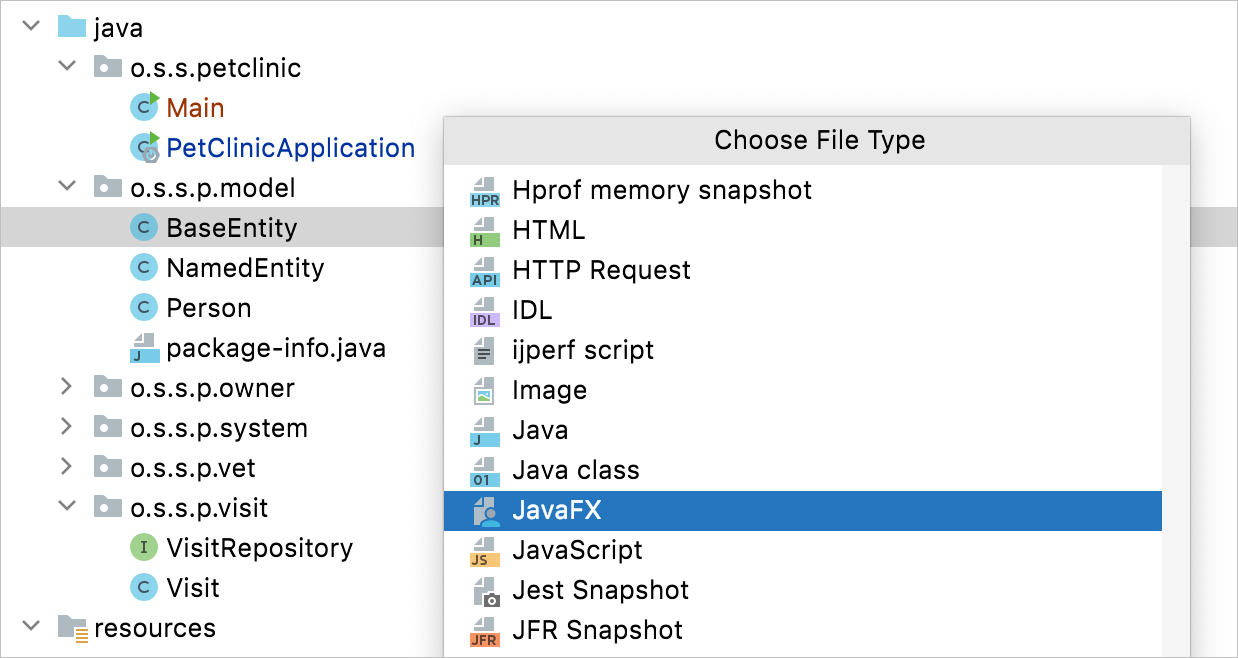Expand the o.s.s.p.vet package
This screenshot has height=658, width=1238.
(66, 467)
